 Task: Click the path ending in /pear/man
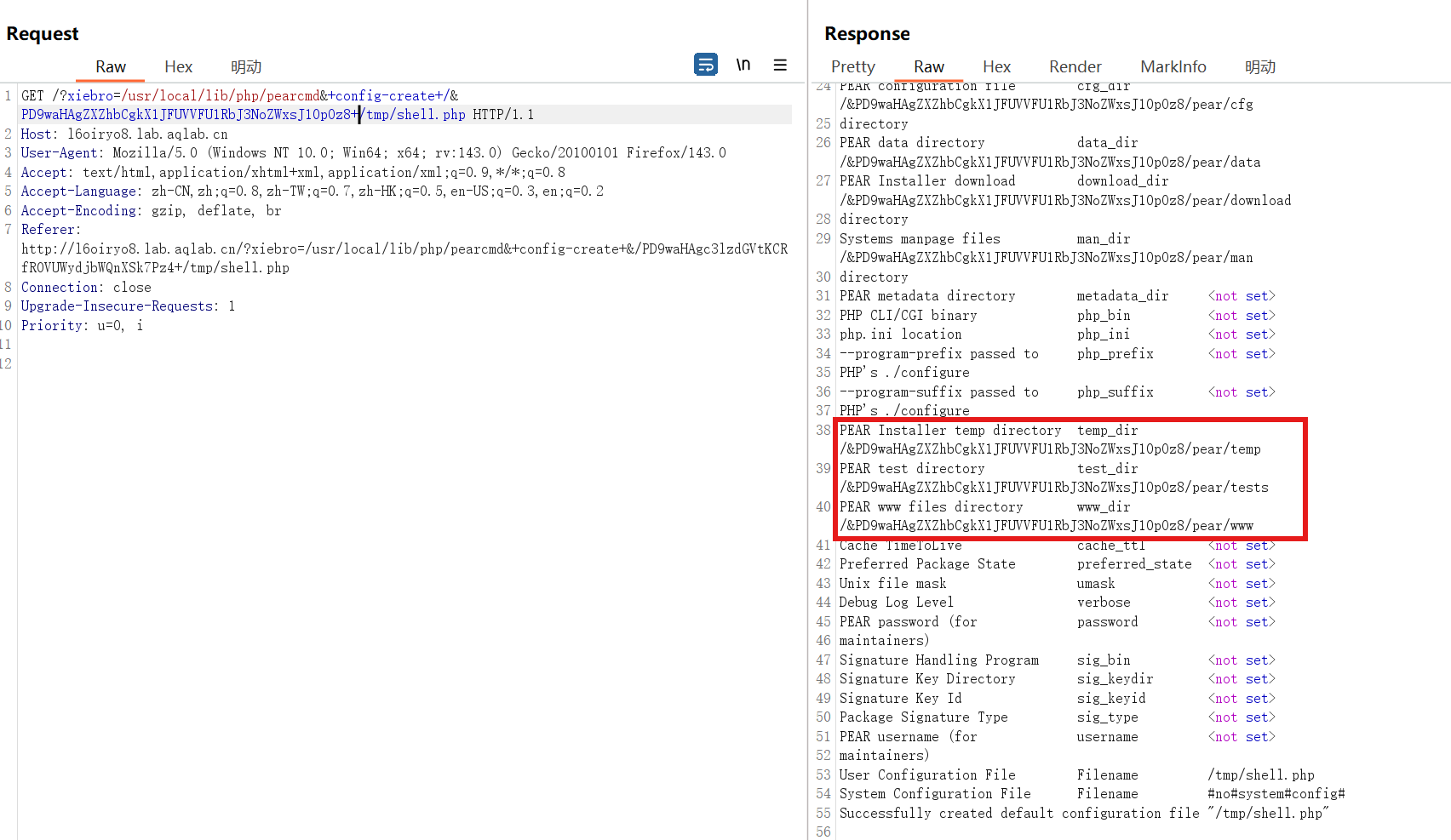pos(1047,258)
